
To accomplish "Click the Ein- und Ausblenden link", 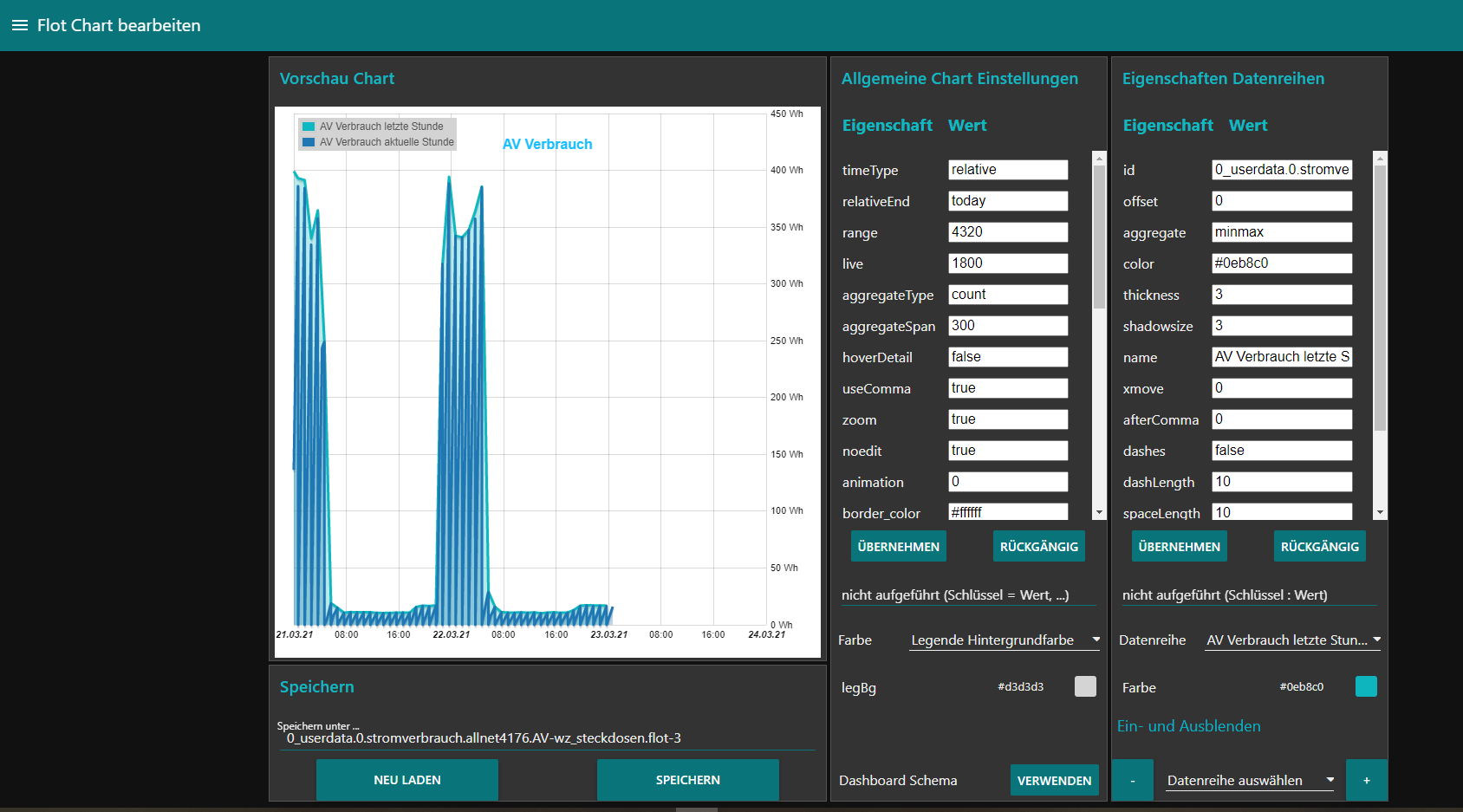I will 1189,726.
